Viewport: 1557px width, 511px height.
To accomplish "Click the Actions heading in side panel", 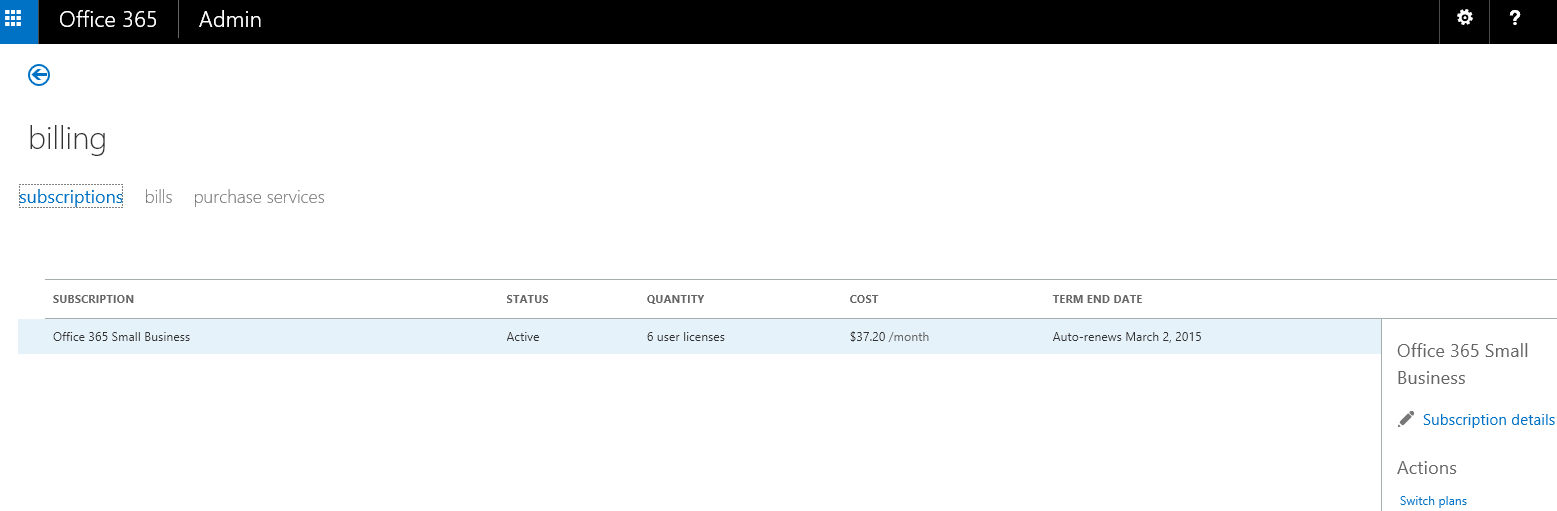I will point(1426,468).
